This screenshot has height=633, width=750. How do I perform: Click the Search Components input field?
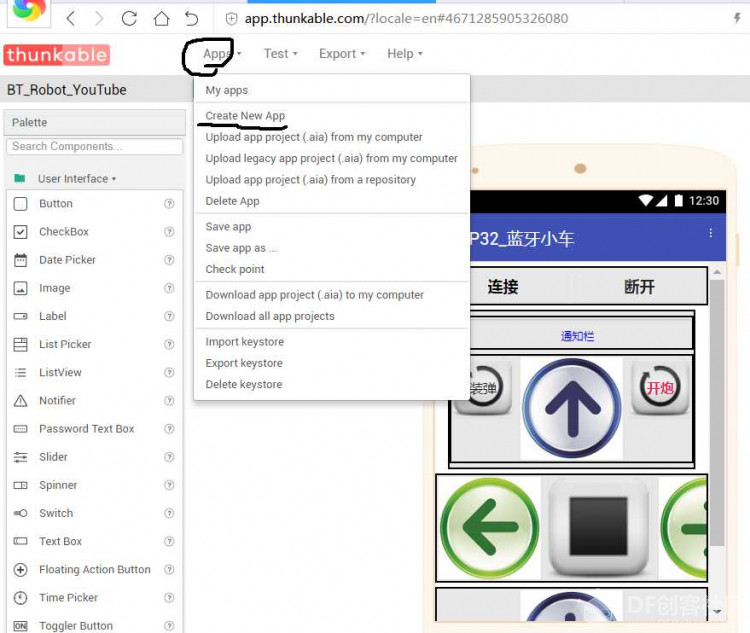pyautogui.click(x=95, y=146)
